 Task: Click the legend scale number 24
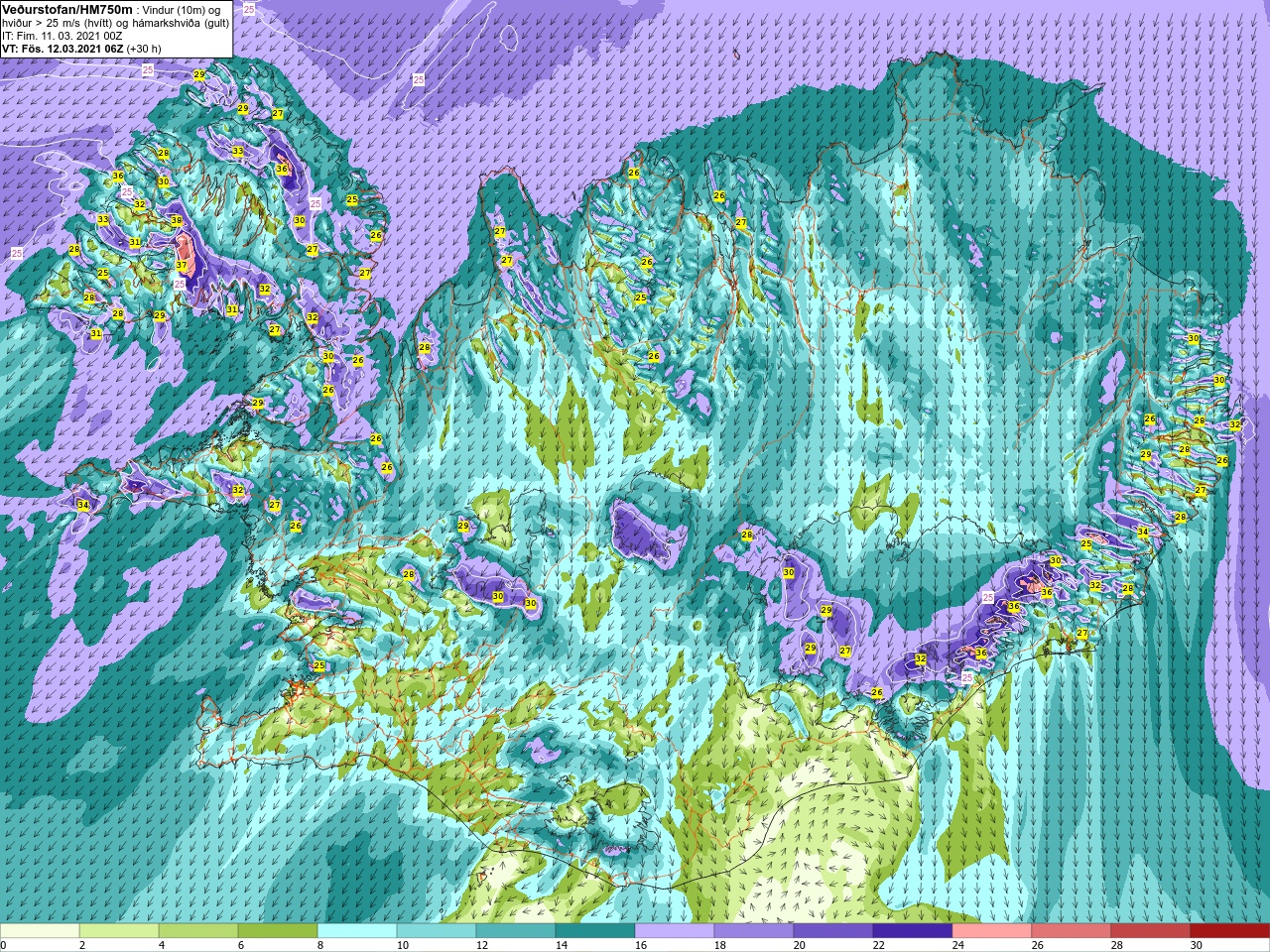(x=958, y=945)
